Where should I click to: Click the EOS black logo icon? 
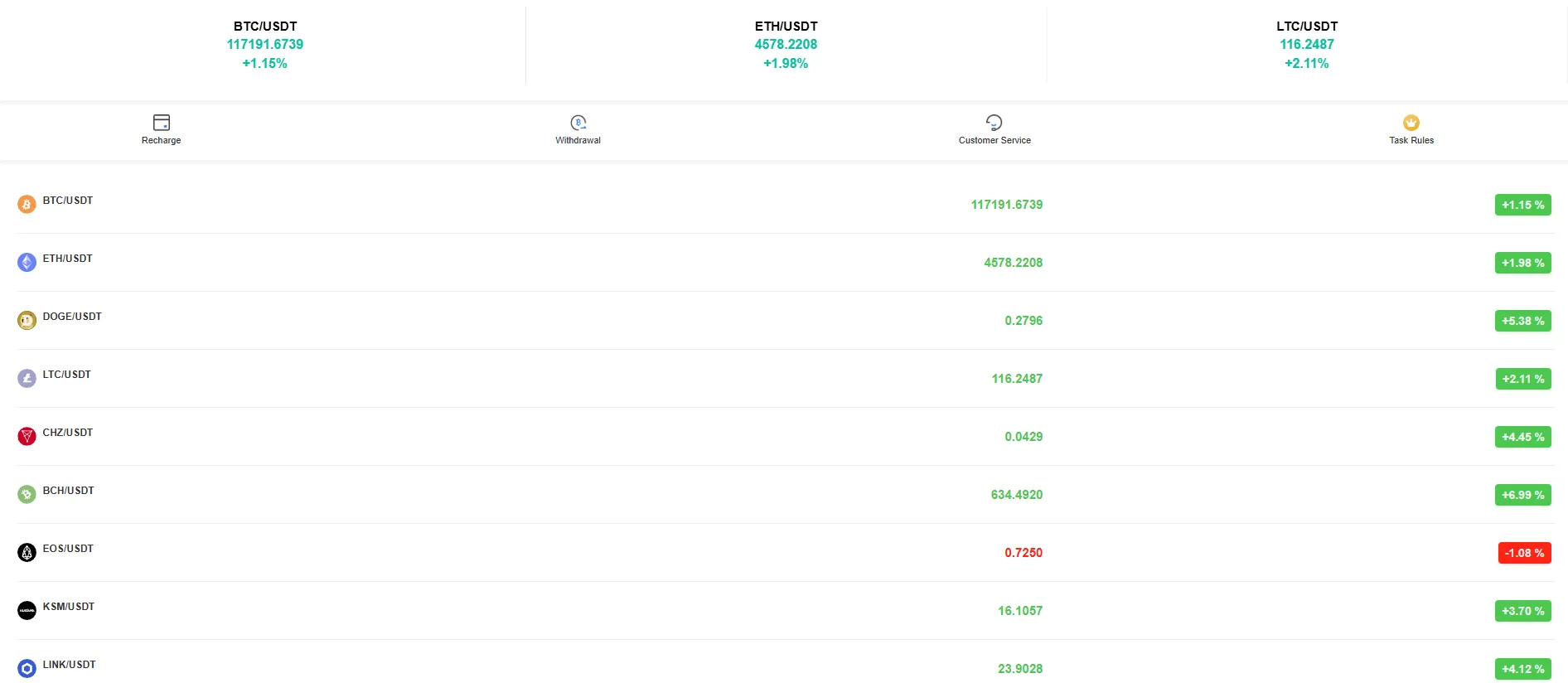(x=26, y=552)
